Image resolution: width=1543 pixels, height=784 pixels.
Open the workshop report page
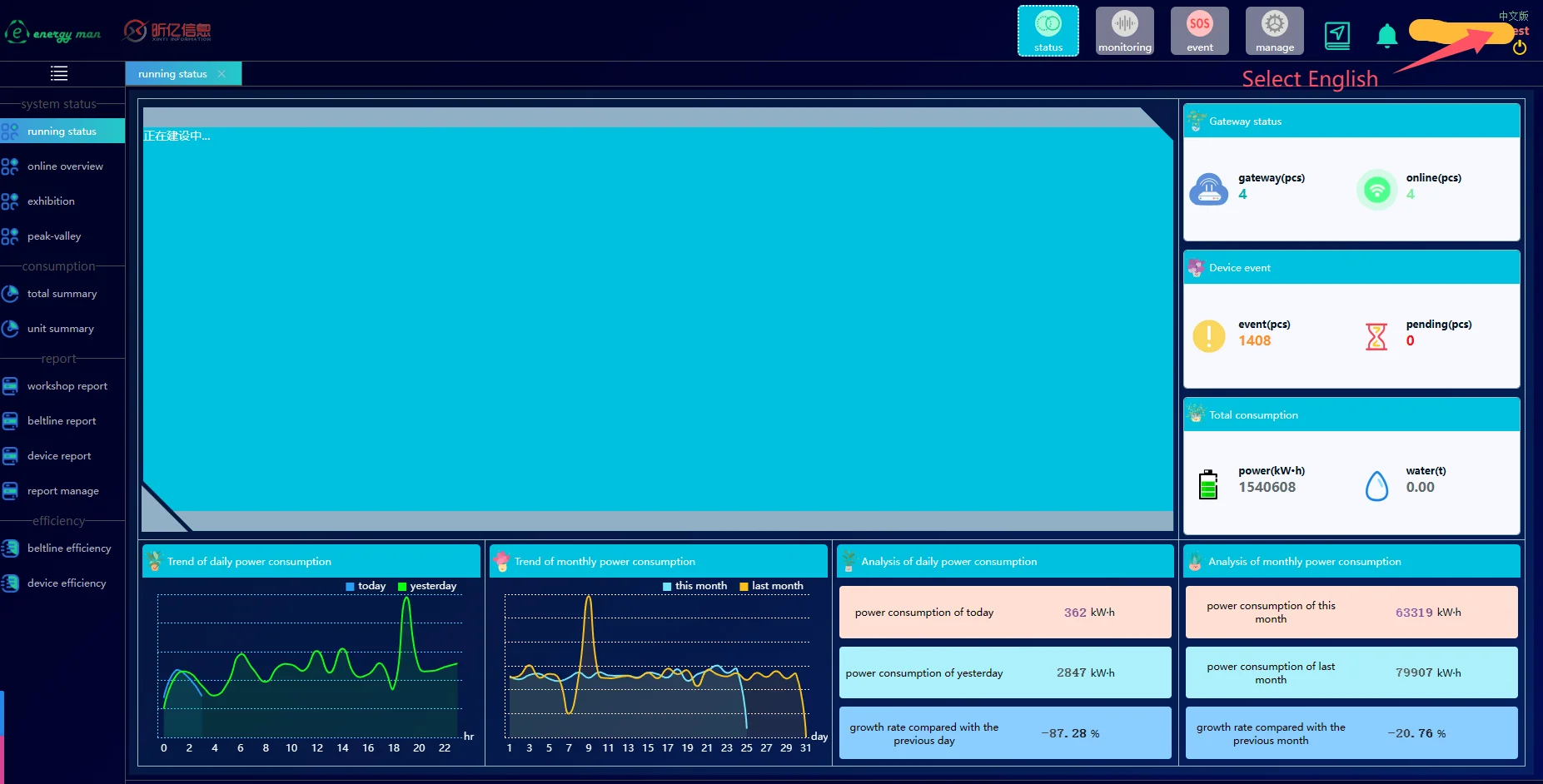click(x=67, y=386)
